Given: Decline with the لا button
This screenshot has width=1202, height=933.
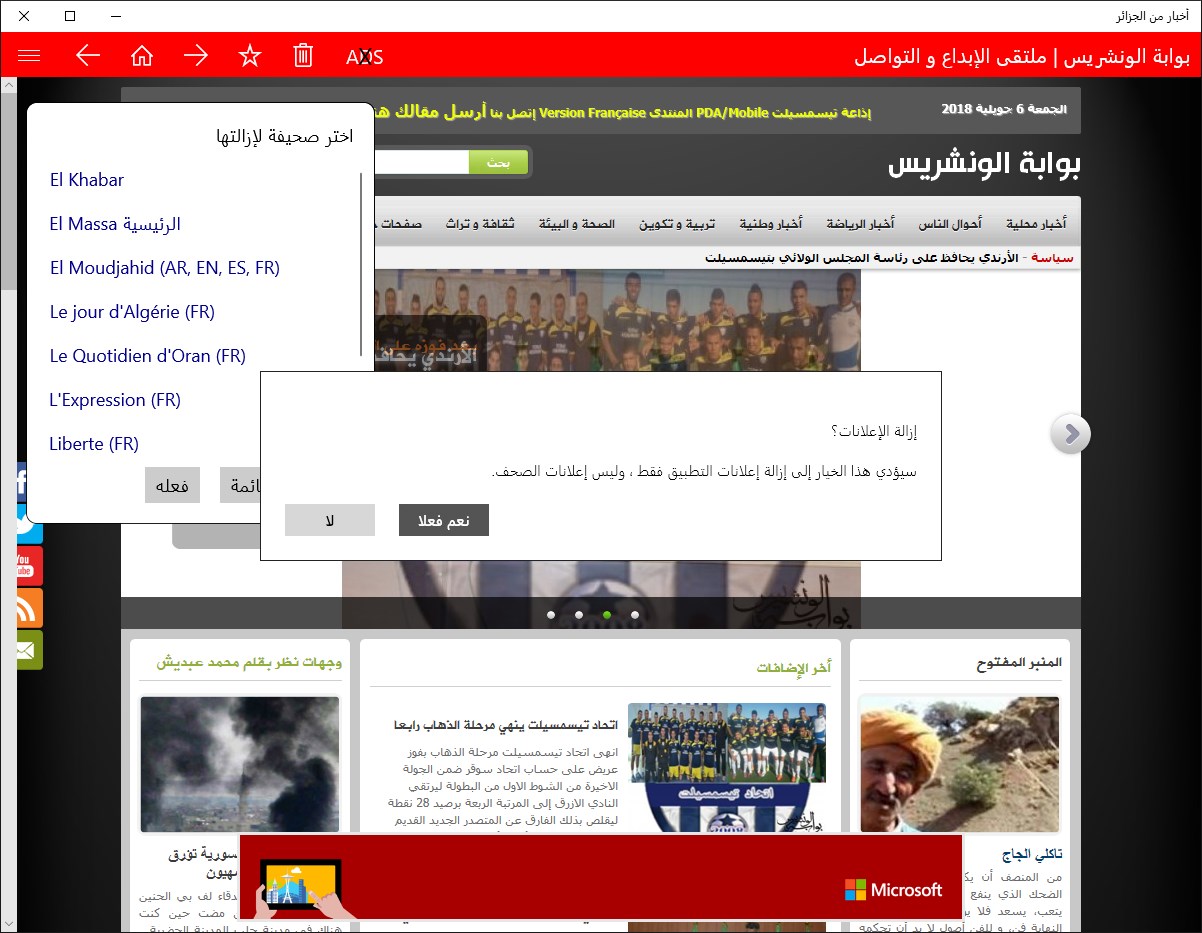Looking at the screenshot, I should click(x=330, y=520).
